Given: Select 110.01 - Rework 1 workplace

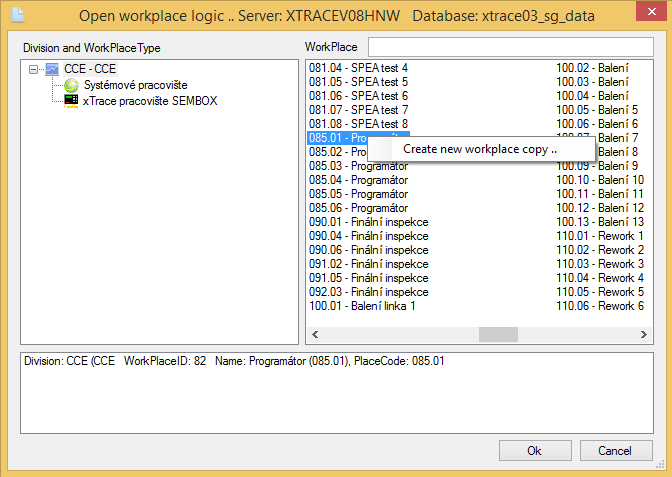Looking at the screenshot, I should (x=598, y=236).
